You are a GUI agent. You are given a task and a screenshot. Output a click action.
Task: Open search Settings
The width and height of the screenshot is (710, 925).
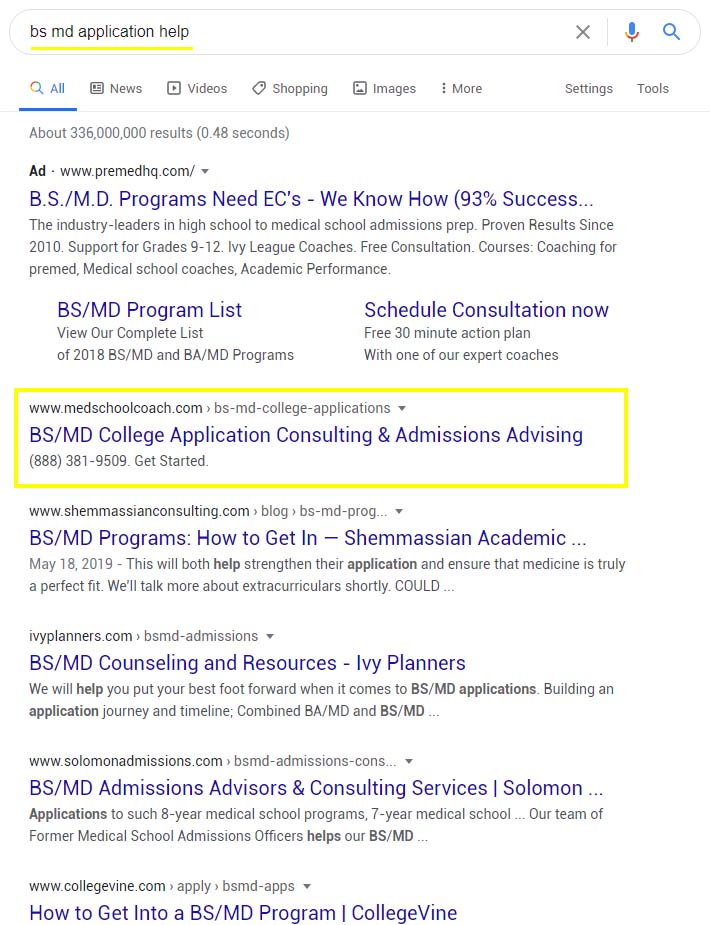589,88
